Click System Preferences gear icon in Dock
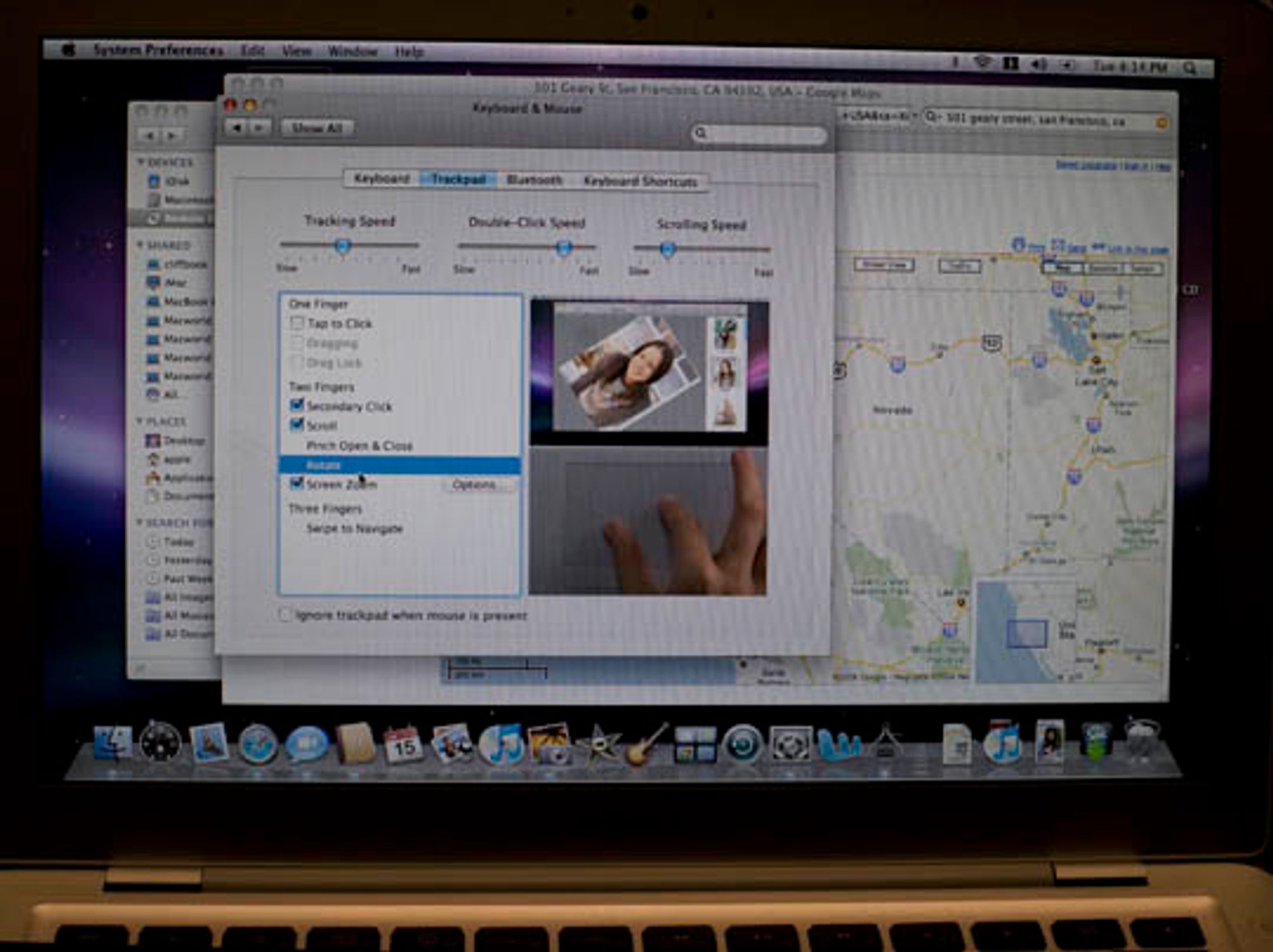The image size is (1273, 952). 791,743
